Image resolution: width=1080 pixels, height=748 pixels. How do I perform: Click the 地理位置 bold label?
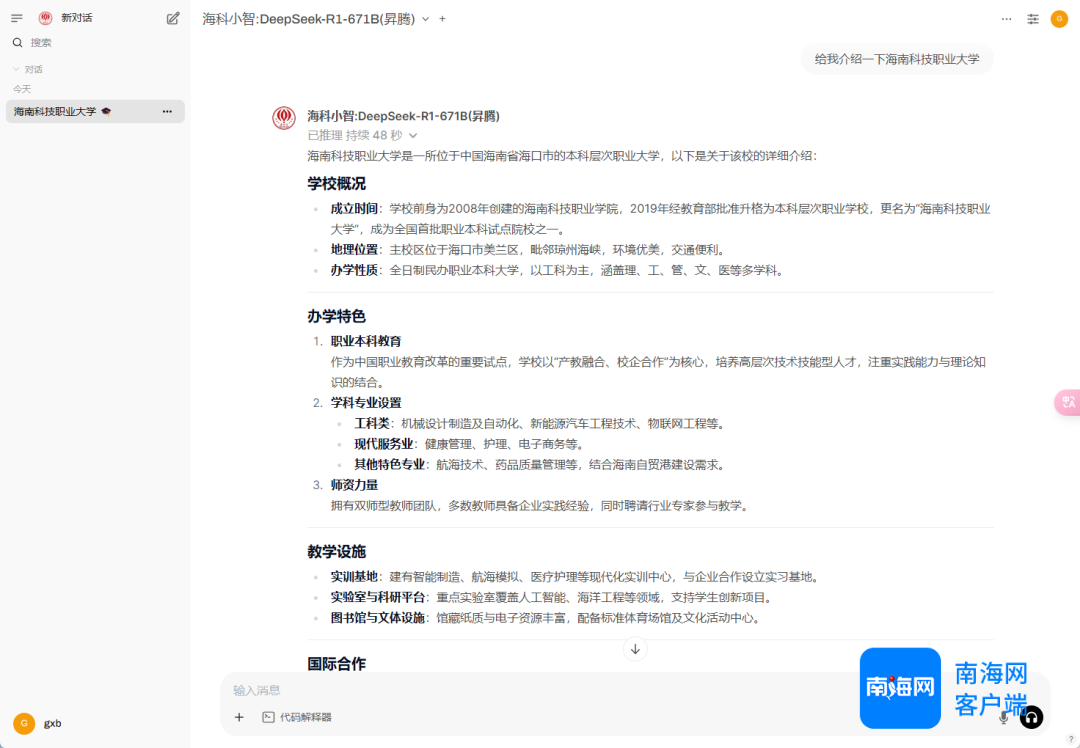[354, 250]
